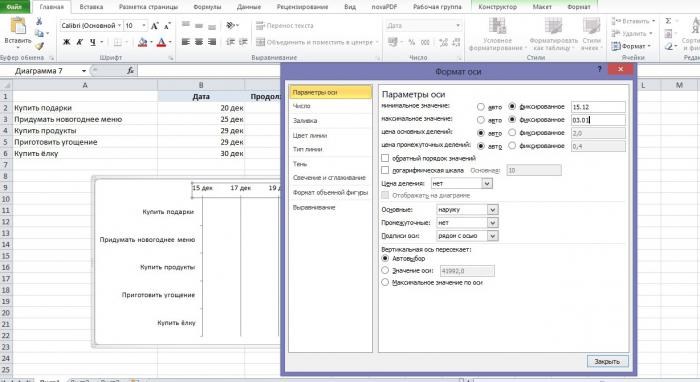The image size is (700, 382).
Task: Increase font size with large A icon
Action: (x=154, y=26)
